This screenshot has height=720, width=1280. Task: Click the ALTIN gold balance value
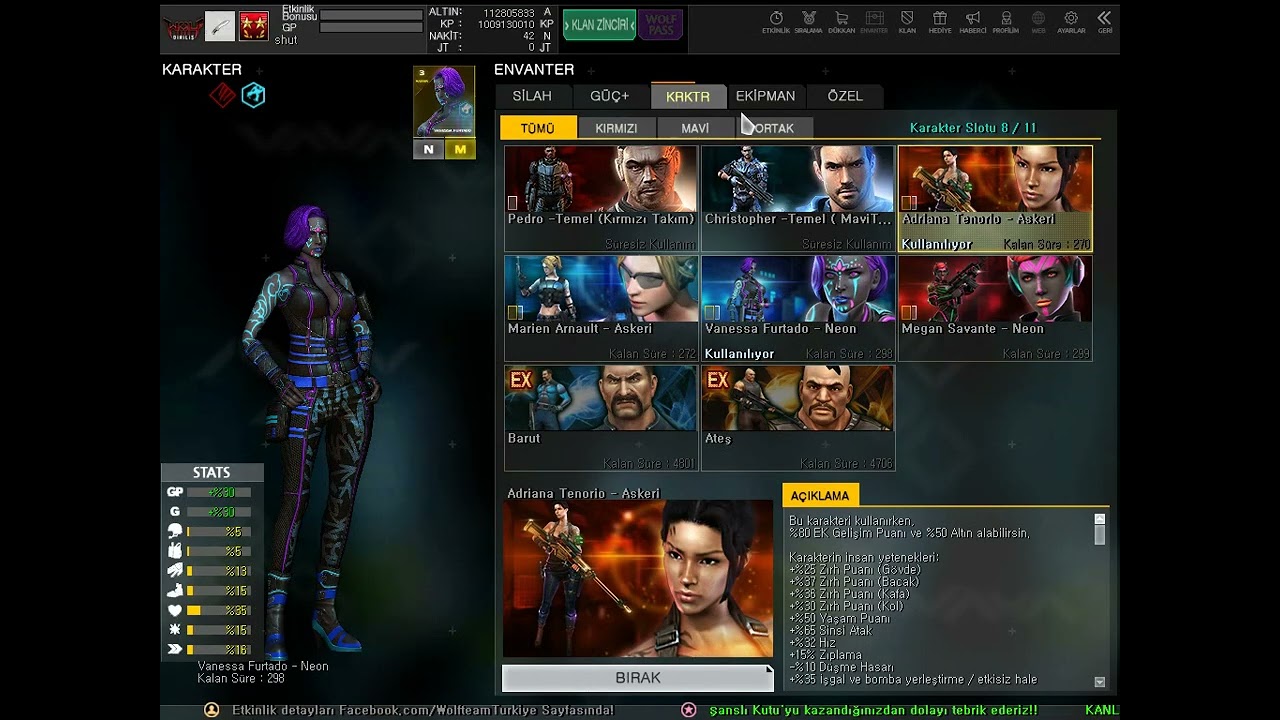(x=510, y=13)
